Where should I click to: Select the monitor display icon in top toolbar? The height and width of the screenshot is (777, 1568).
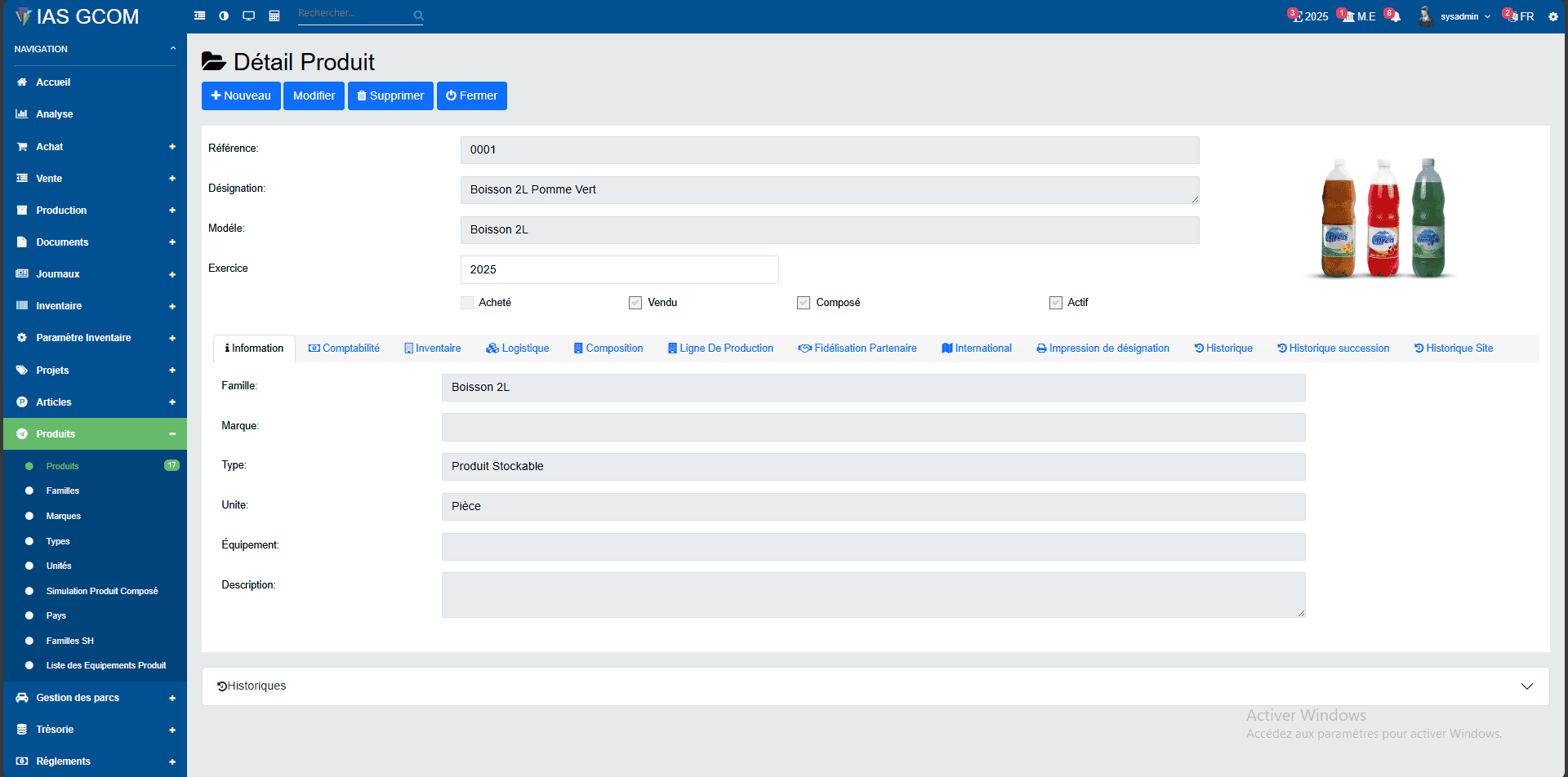pyautogui.click(x=249, y=15)
